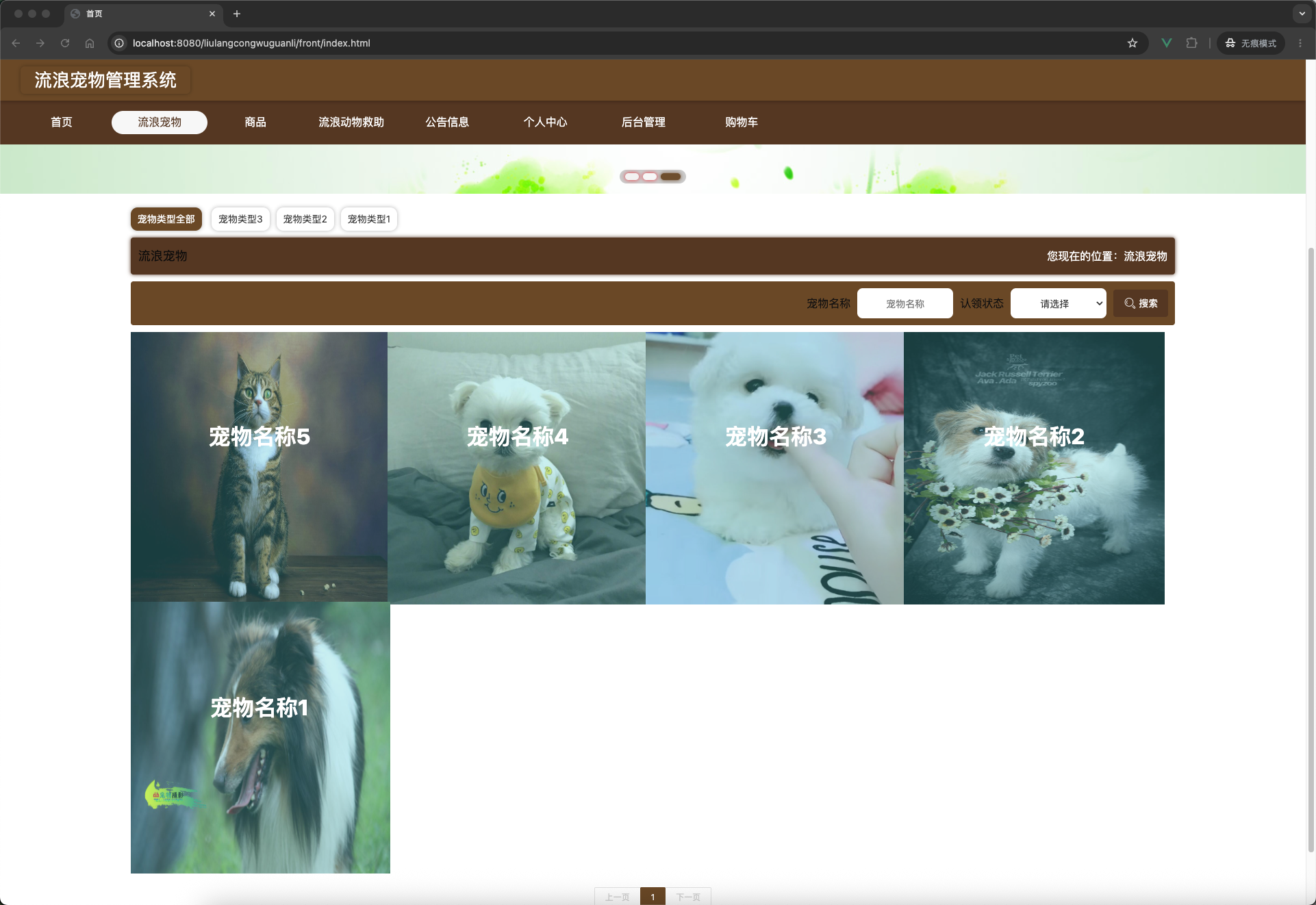The height and width of the screenshot is (905, 1316).
Task: Click the browser back arrow
Action: point(16,43)
